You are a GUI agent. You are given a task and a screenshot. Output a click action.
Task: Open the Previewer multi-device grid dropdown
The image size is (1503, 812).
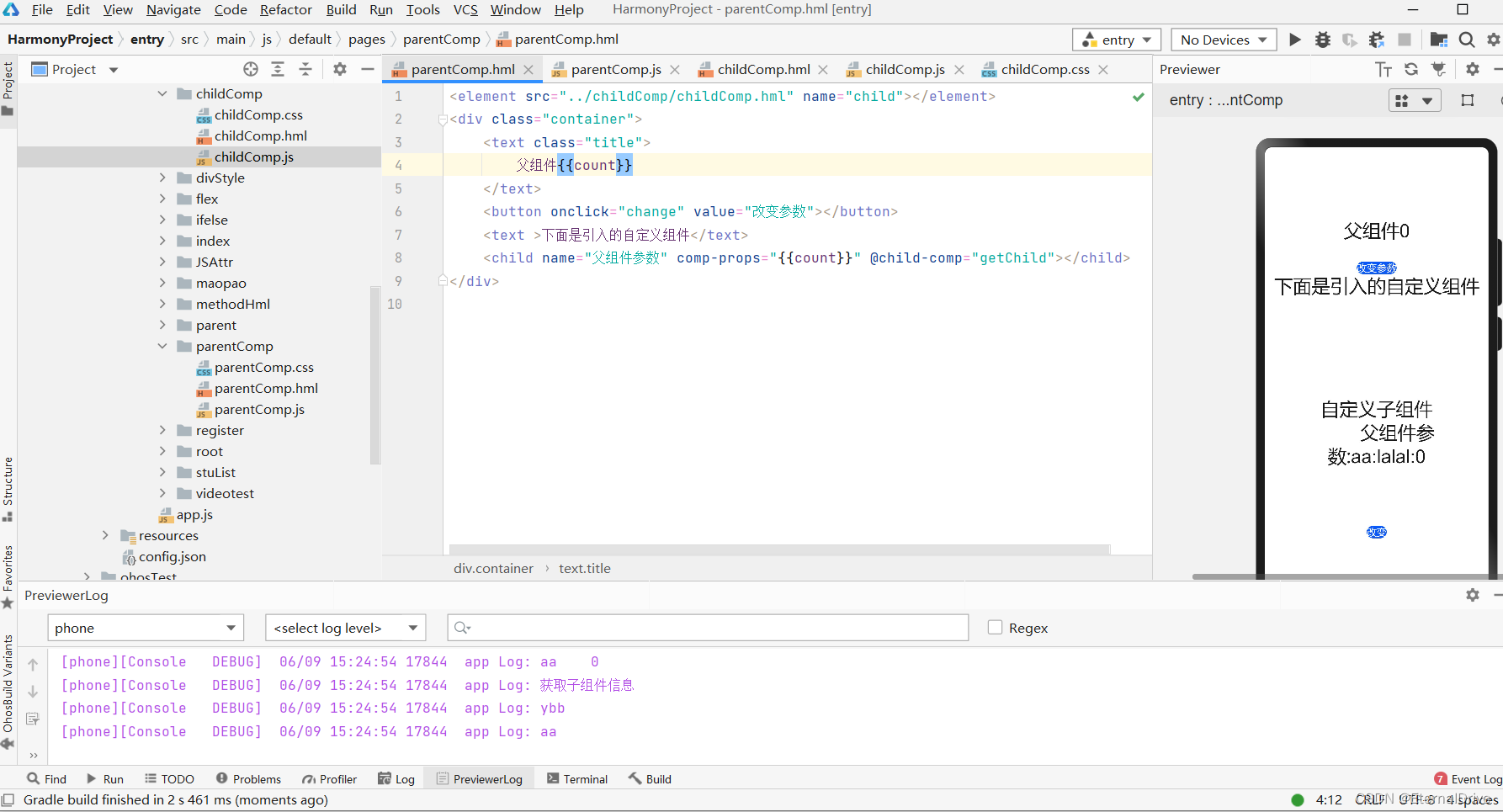tap(1415, 101)
